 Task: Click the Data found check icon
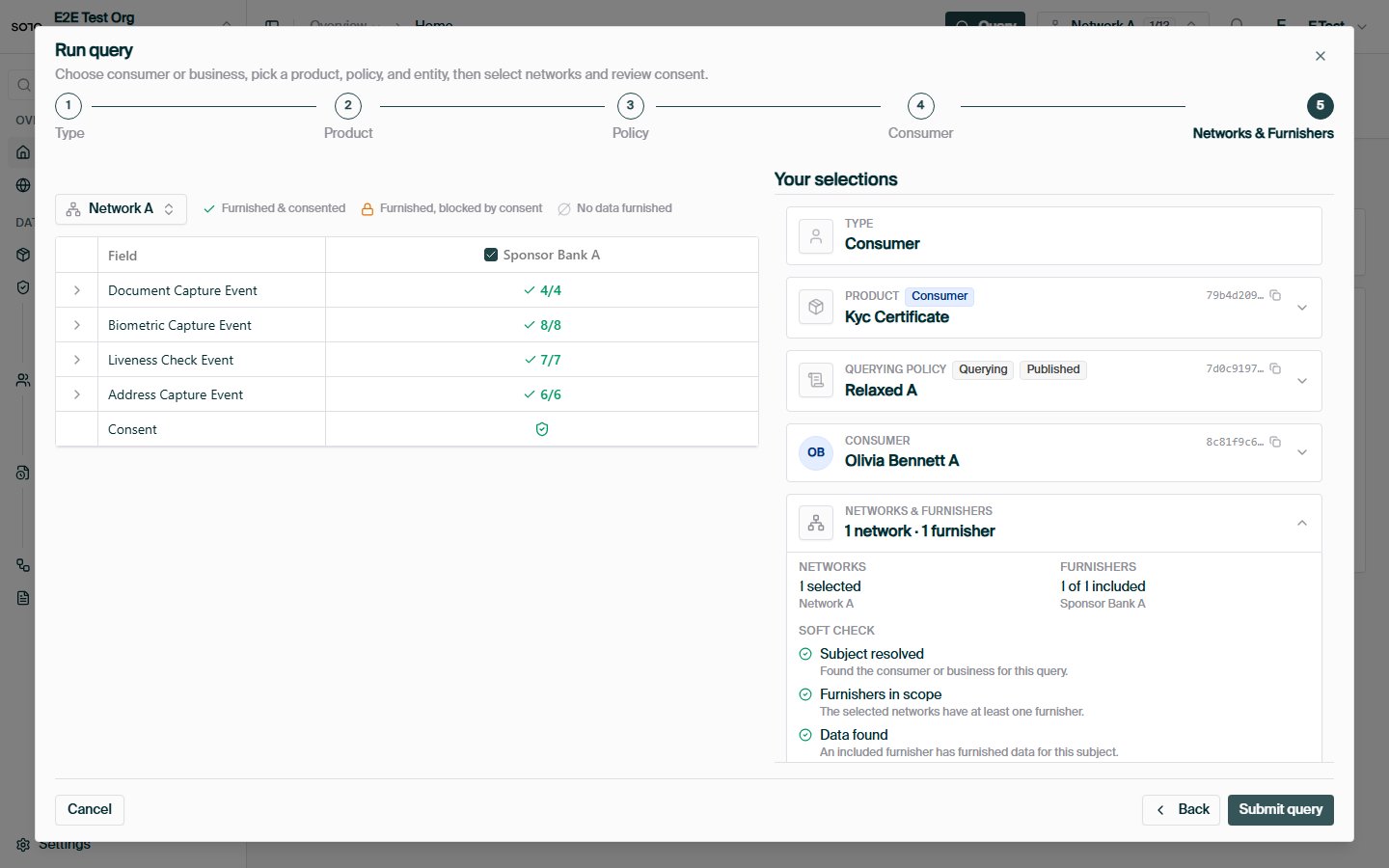pos(805,735)
